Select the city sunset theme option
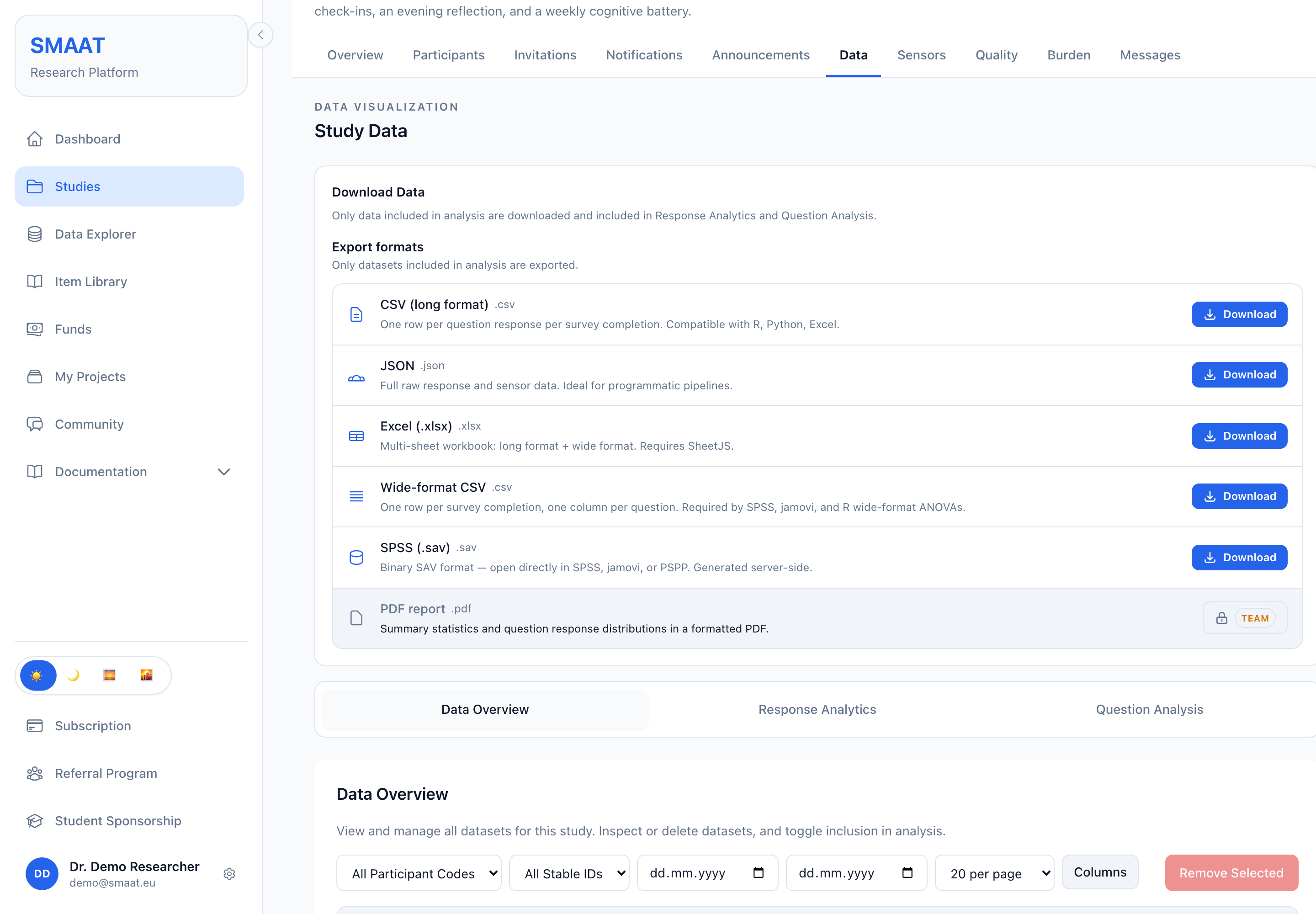Image resolution: width=1316 pixels, height=914 pixels. [x=147, y=676]
